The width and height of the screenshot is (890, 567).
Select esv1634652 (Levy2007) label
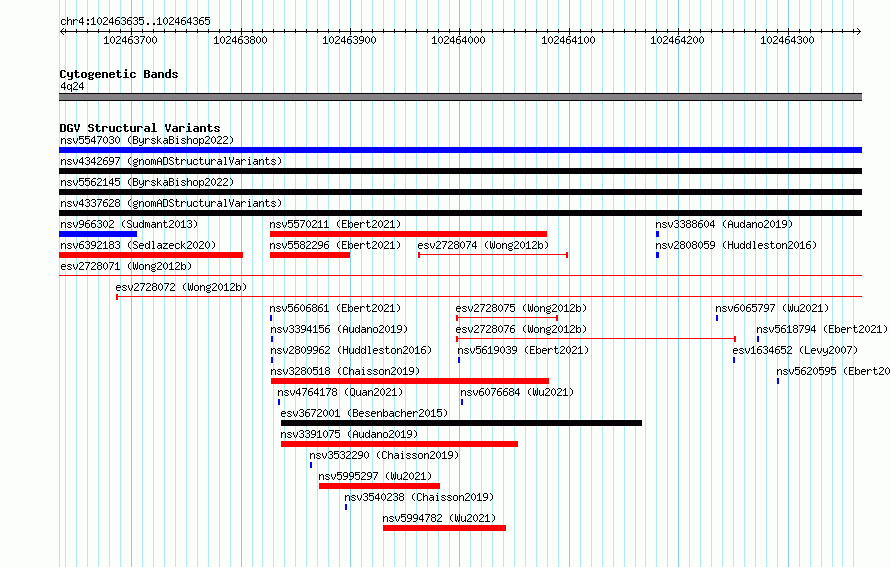coord(795,350)
